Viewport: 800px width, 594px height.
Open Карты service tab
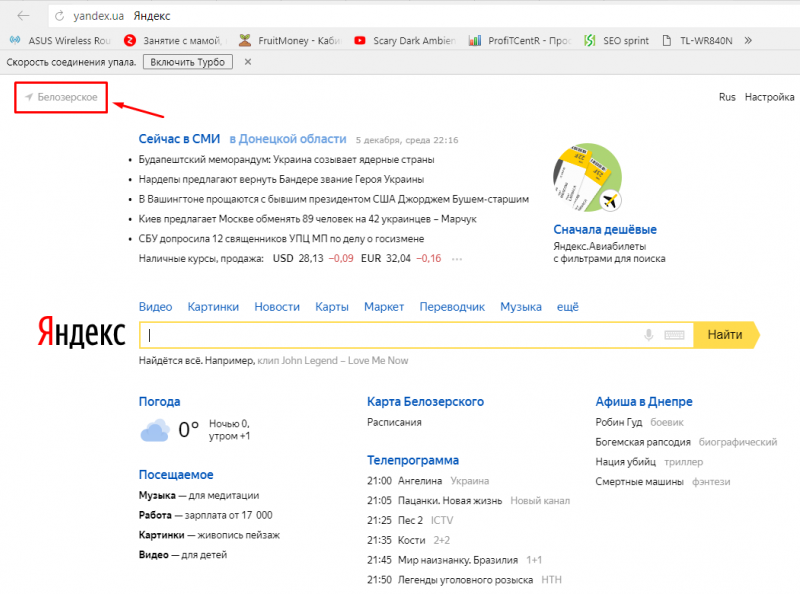[332, 307]
